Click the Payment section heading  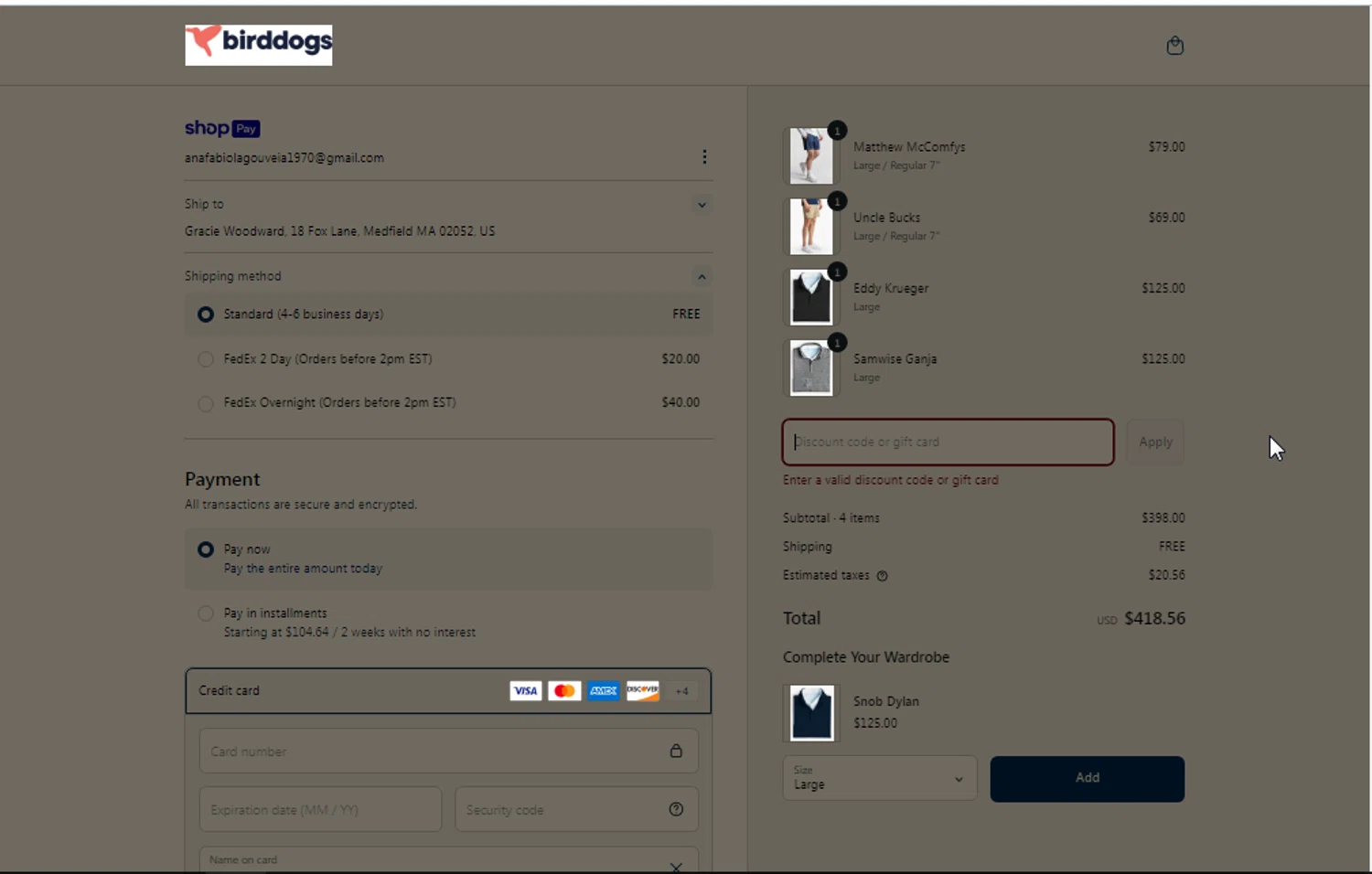(x=222, y=479)
